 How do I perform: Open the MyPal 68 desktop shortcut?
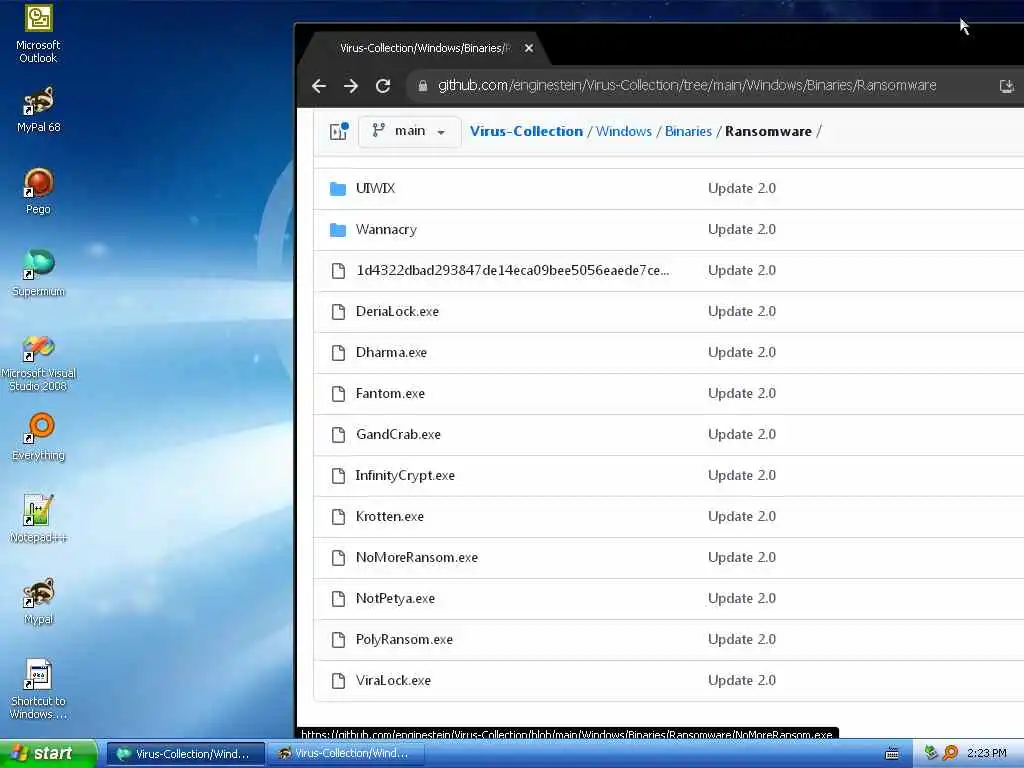pos(38,110)
